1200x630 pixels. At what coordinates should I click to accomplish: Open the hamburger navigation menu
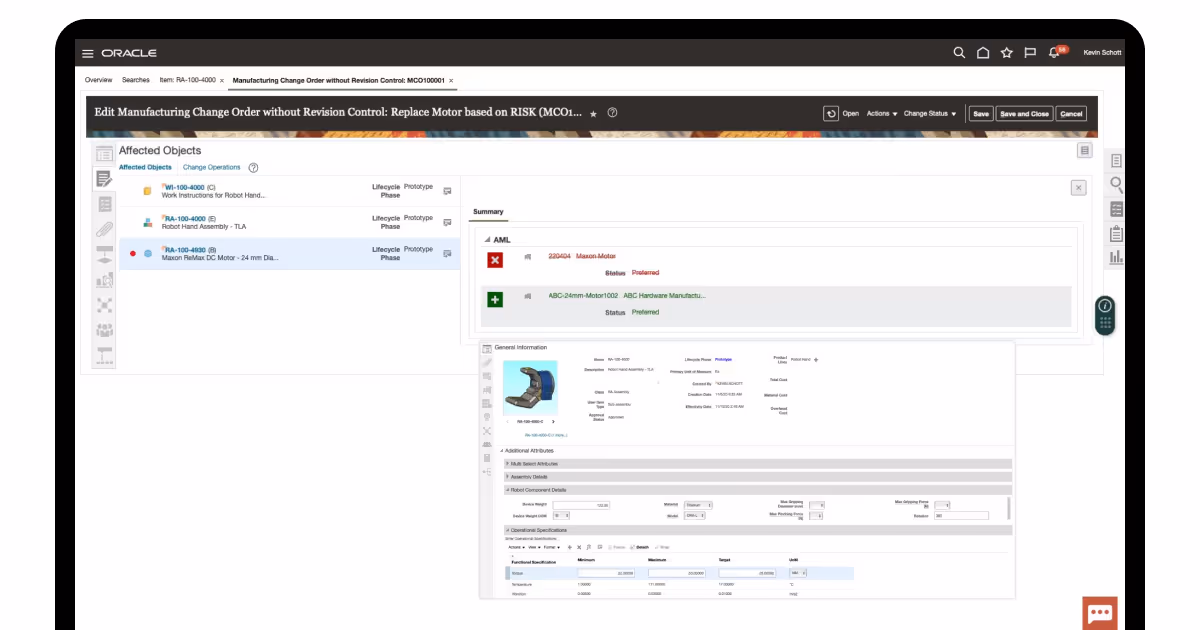(88, 53)
